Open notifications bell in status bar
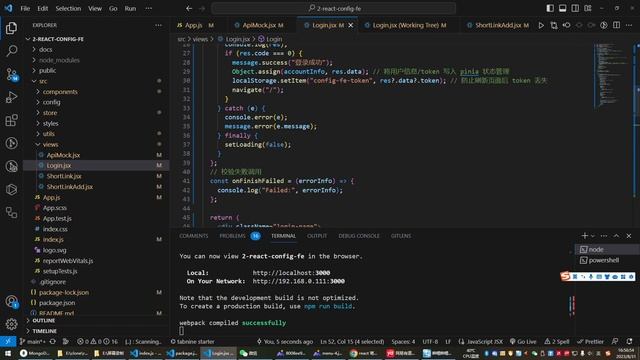The height and width of the screenshot is (360, 640). pyautogui.click(x=629, y=341)
